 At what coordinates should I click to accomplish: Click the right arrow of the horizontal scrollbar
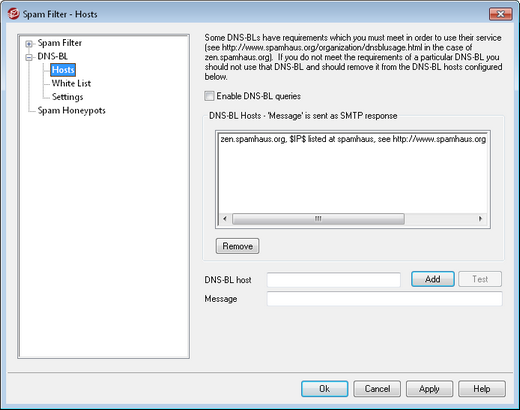tap(480, 219)
